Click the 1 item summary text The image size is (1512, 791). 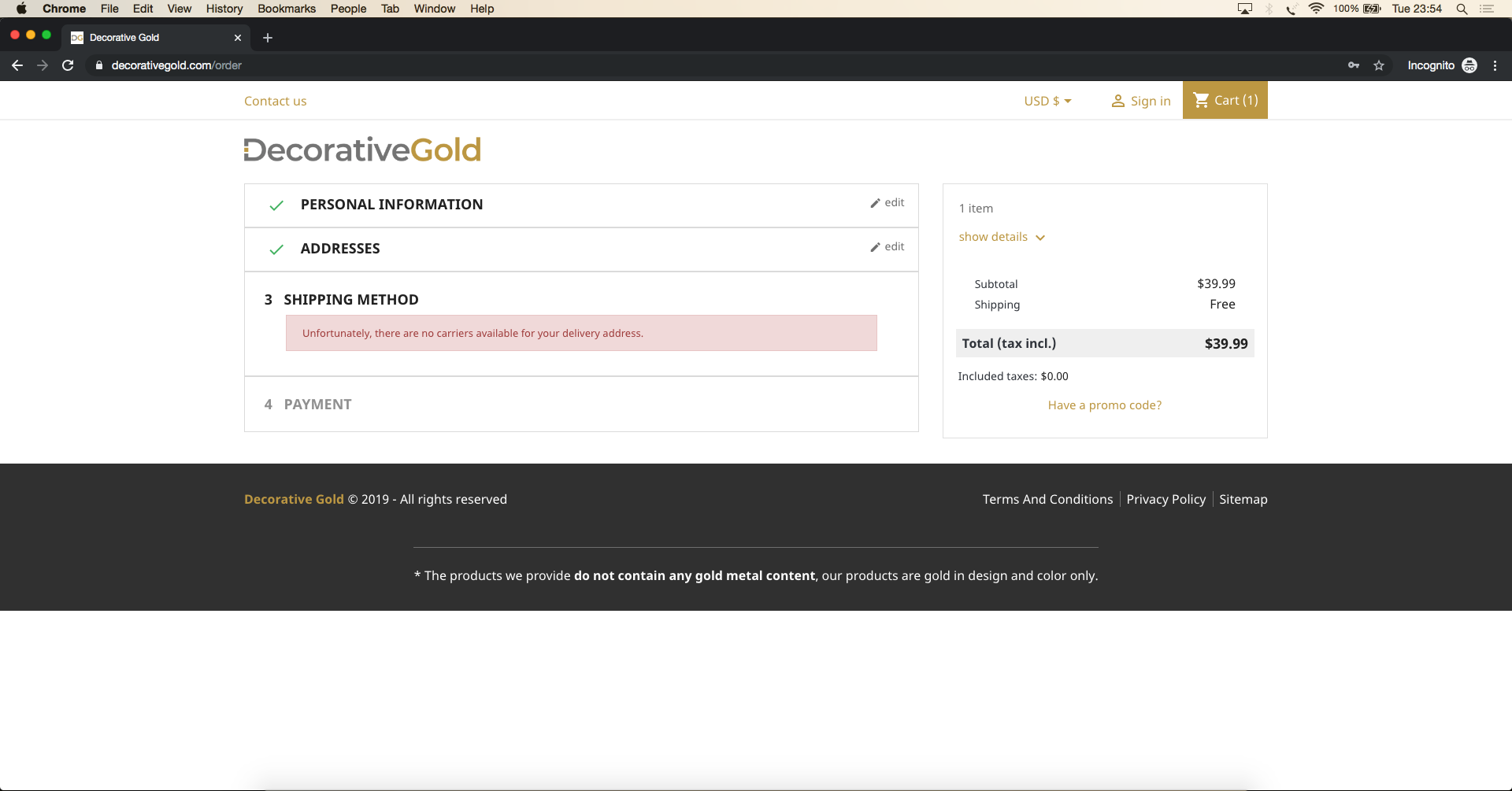click(976, 209)
